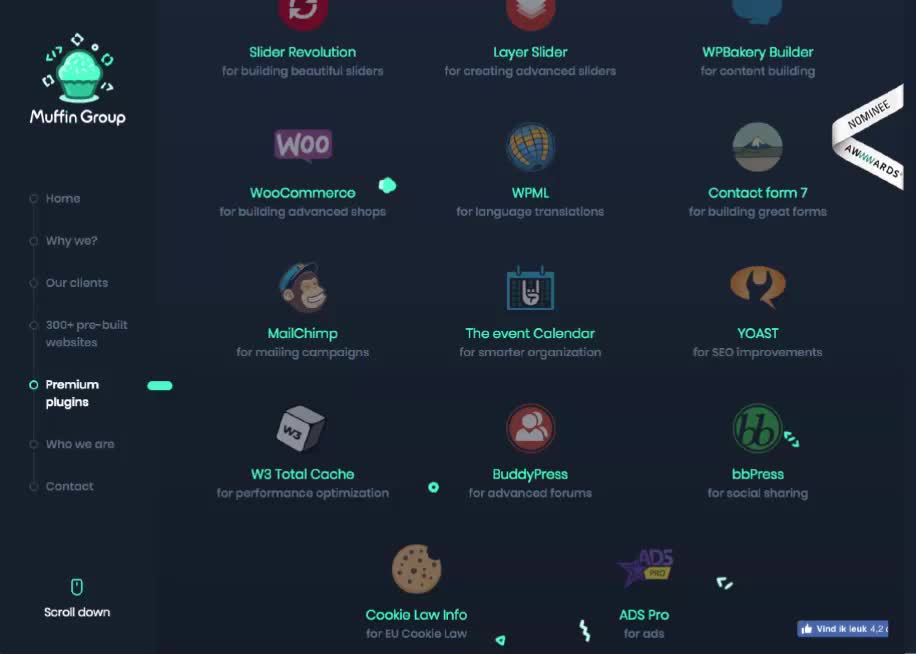Click 'for building great forms' description
Viewport: 916px width, 654px height.
(758, 212)
